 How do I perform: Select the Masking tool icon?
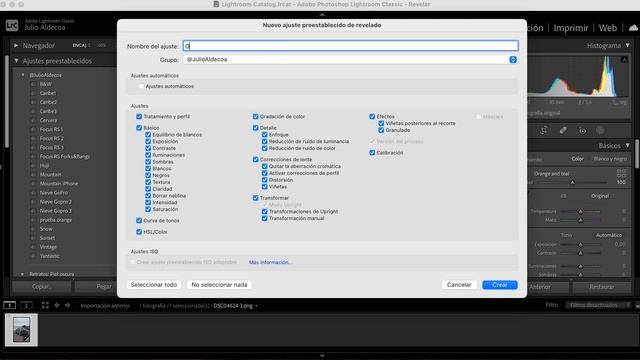(x=600, y=131)
